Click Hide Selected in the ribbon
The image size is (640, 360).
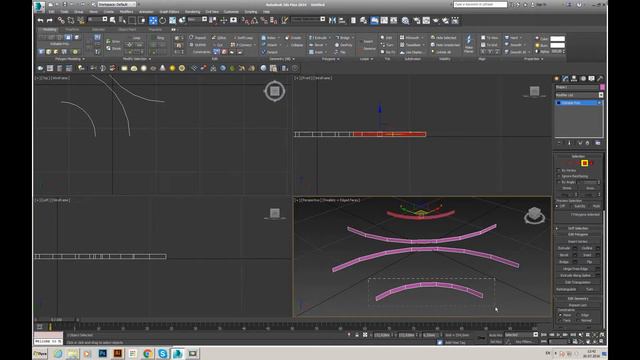tap(444, 38)
